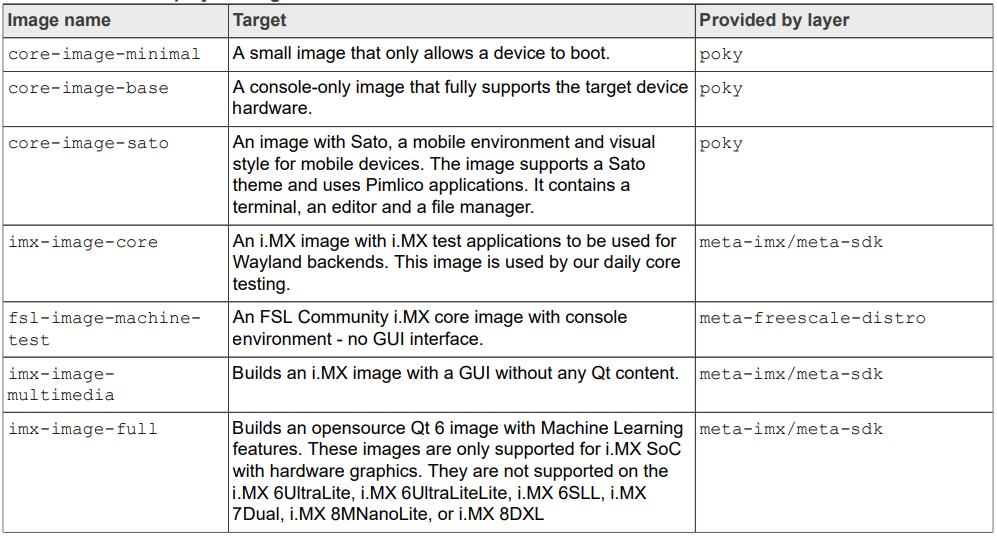Click the core-image-sato cell
The height and width of the screenshot is (537, 997).
coord(88,143)
